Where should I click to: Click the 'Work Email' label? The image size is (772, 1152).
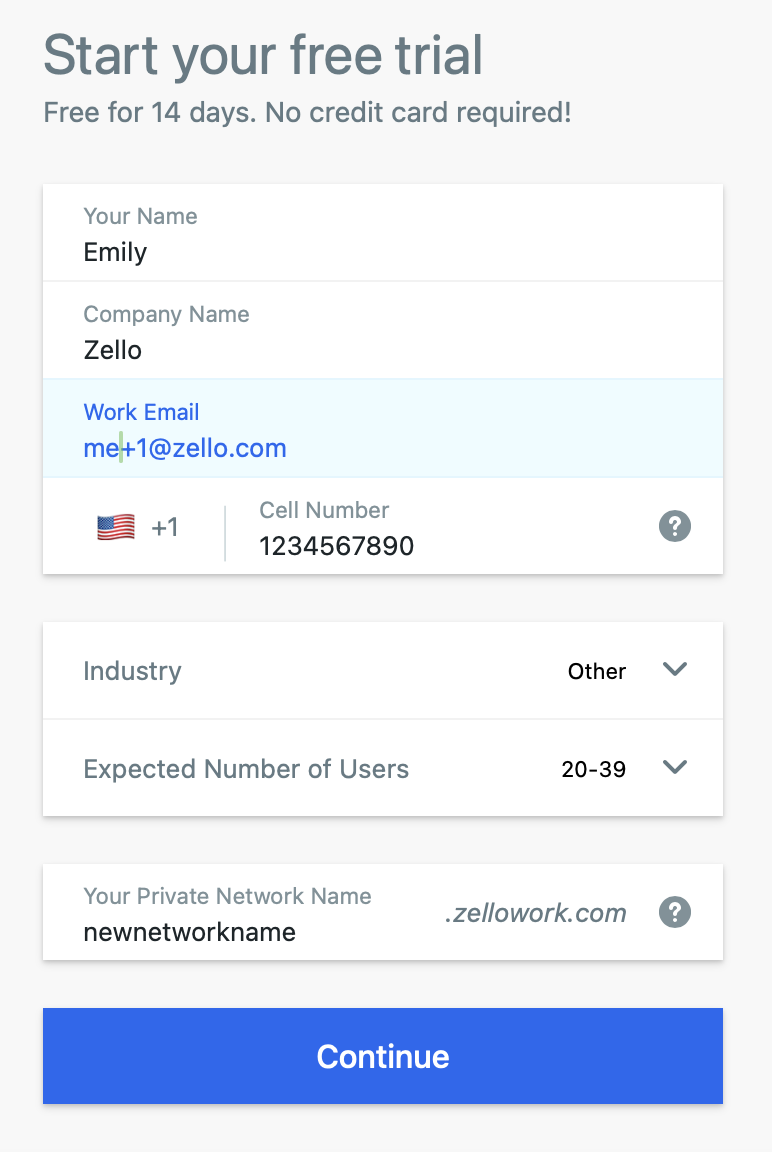point(141,412)
